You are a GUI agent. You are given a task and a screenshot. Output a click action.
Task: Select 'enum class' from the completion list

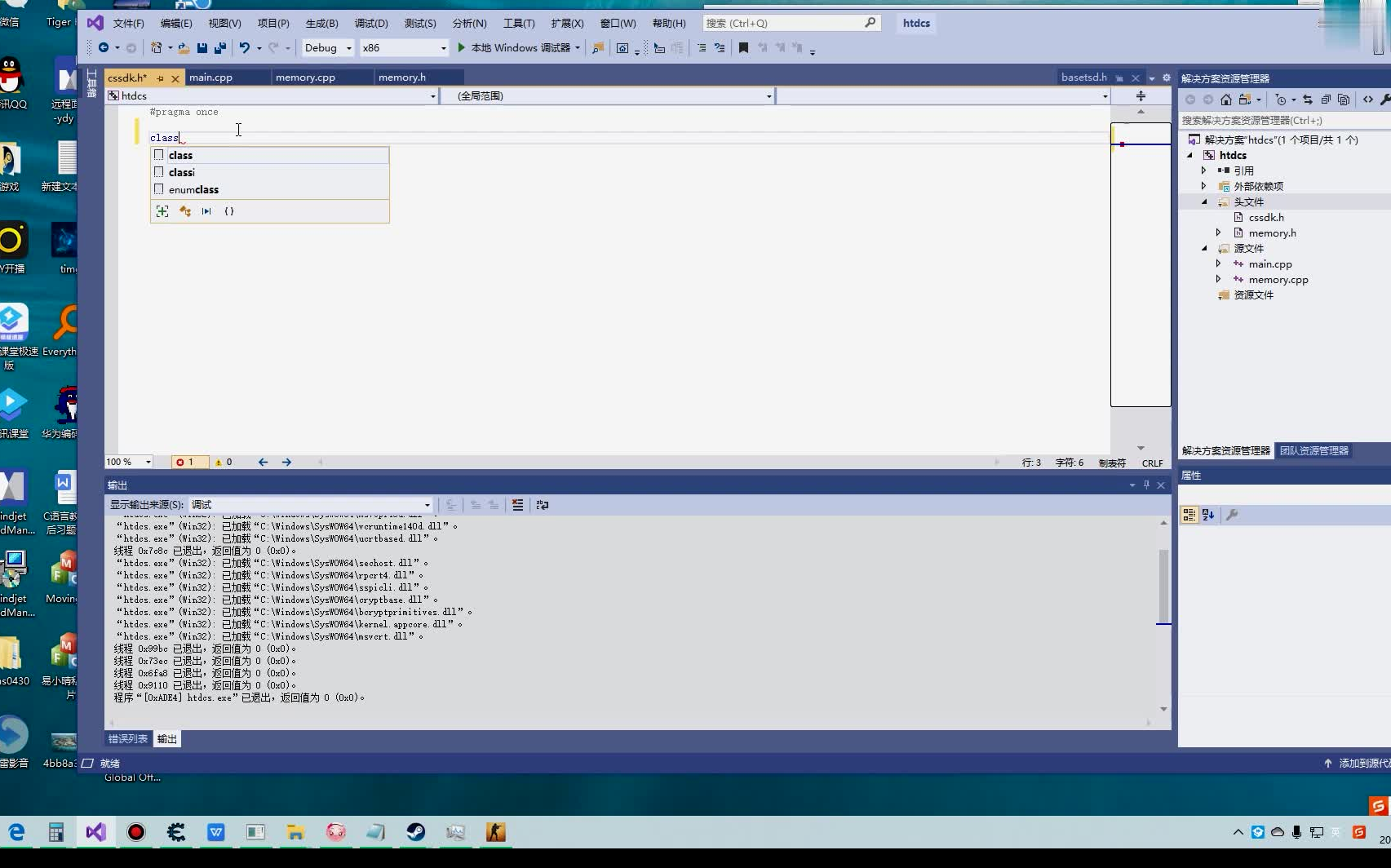(193, 189)
